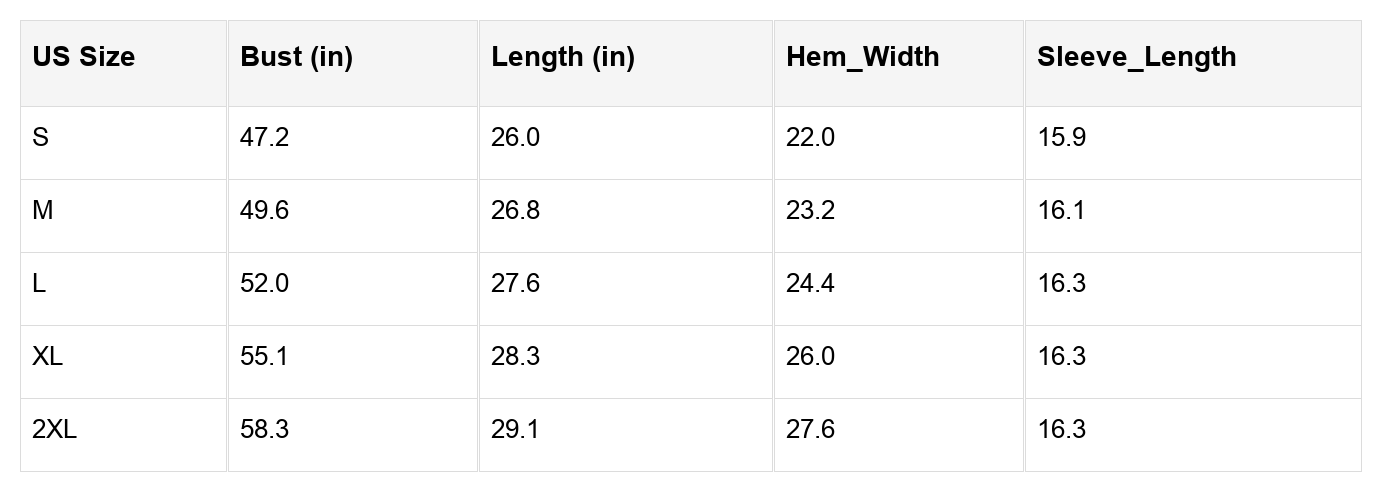The width and height of the screenshot is (1381, 491).
Task: Click length value 26.8 for size M
Action: click(515, 210)
